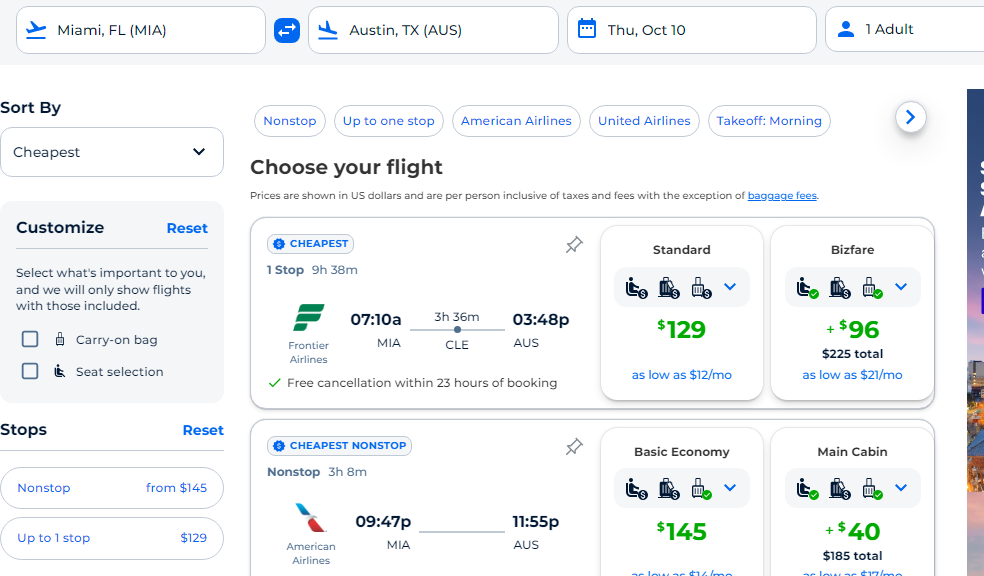Swap origin and destination airports
984x576 pixels.
tap(287, 30)
